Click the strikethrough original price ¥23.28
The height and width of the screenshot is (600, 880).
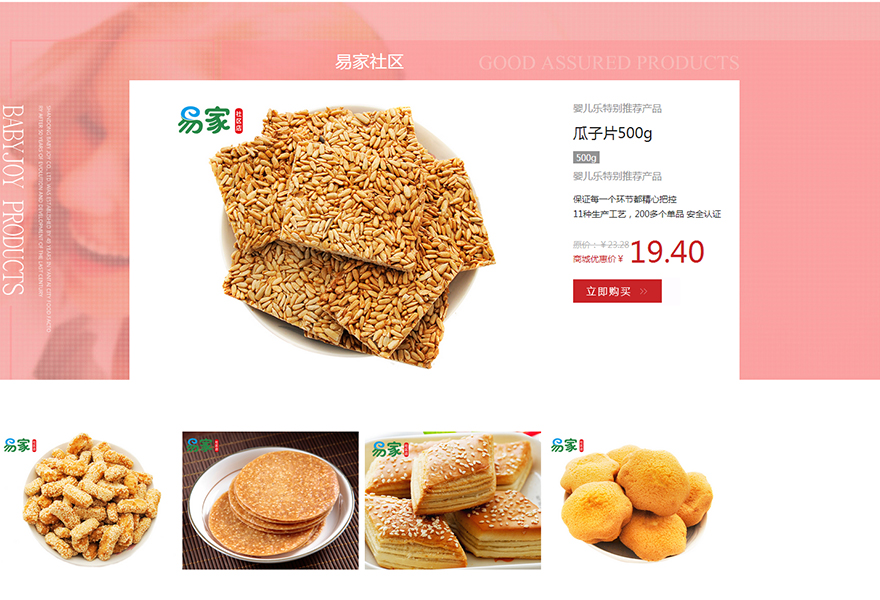601,245
